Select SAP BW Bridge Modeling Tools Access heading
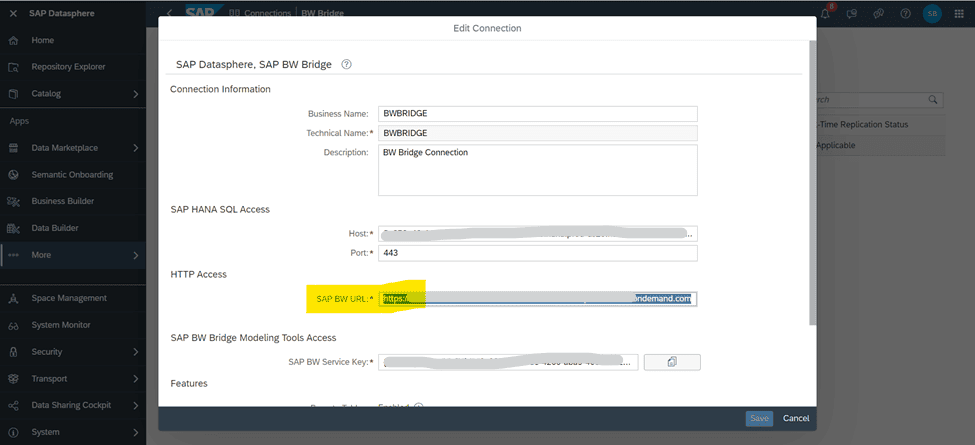Image resolution: width=975 pixels, height=445 pixels. coord(253,337)
